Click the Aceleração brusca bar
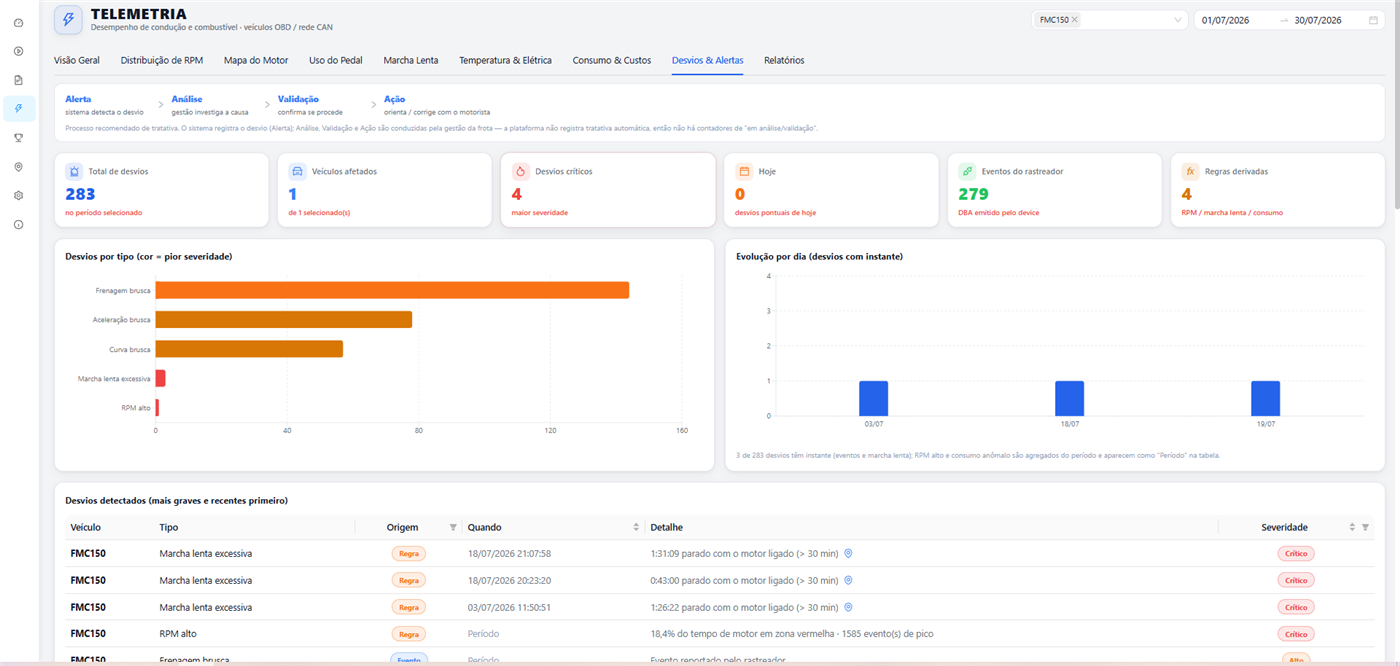The height and width of the screenshot is (666, 1400). [x=284, y=320]
